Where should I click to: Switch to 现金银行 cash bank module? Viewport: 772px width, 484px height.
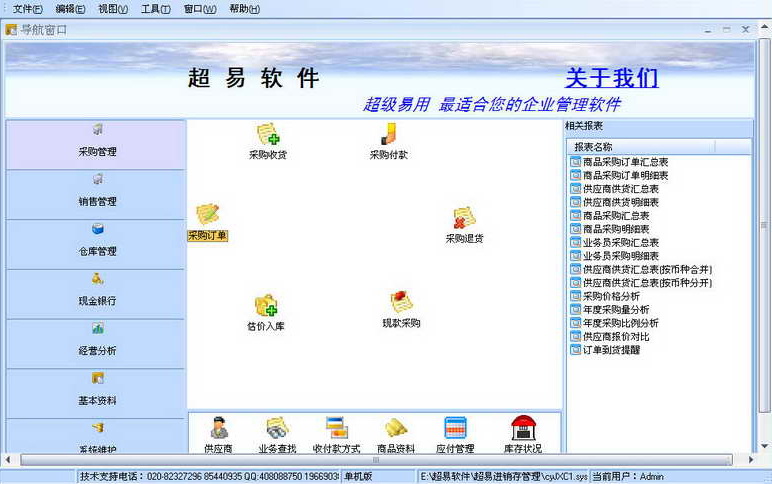coord(96,294)
